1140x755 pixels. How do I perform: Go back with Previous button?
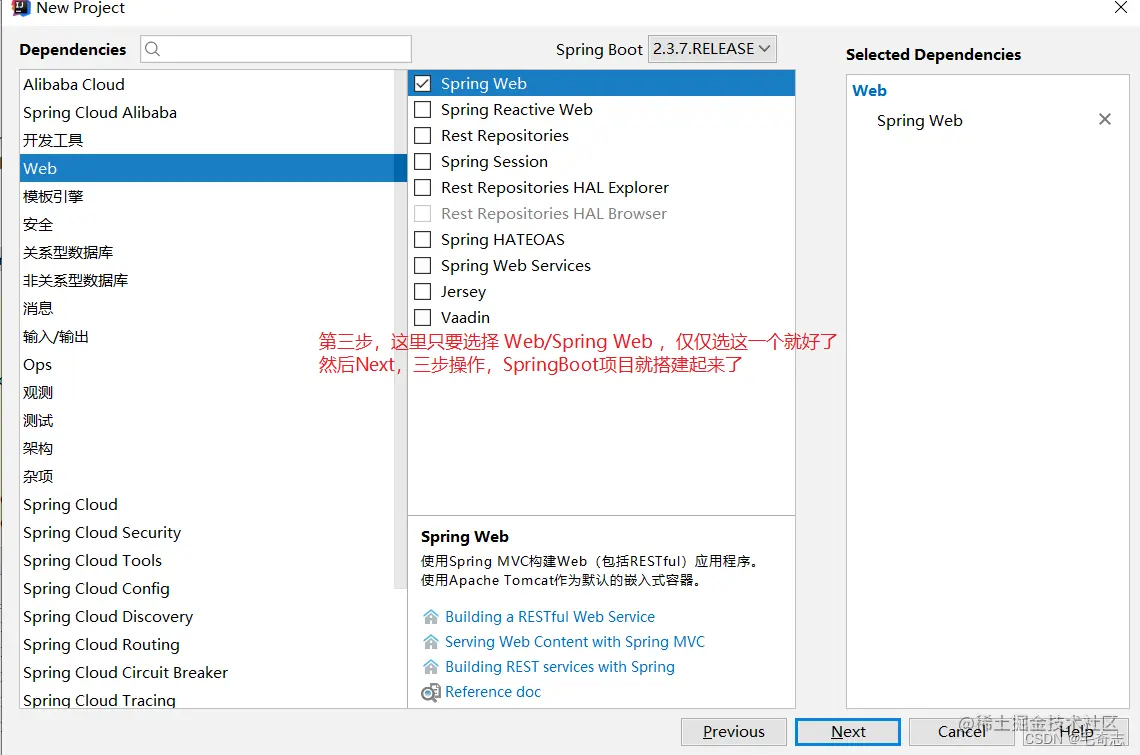pos(734,732)
